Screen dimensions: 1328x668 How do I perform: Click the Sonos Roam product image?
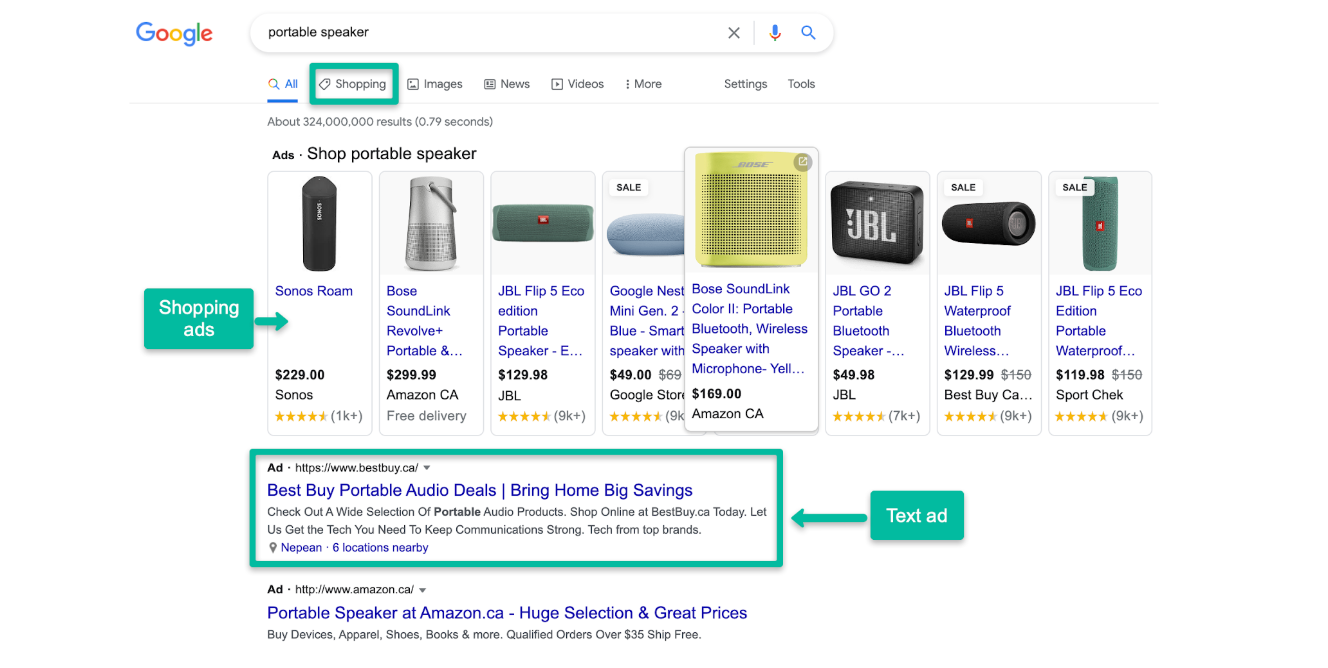(x=320, y=224)
